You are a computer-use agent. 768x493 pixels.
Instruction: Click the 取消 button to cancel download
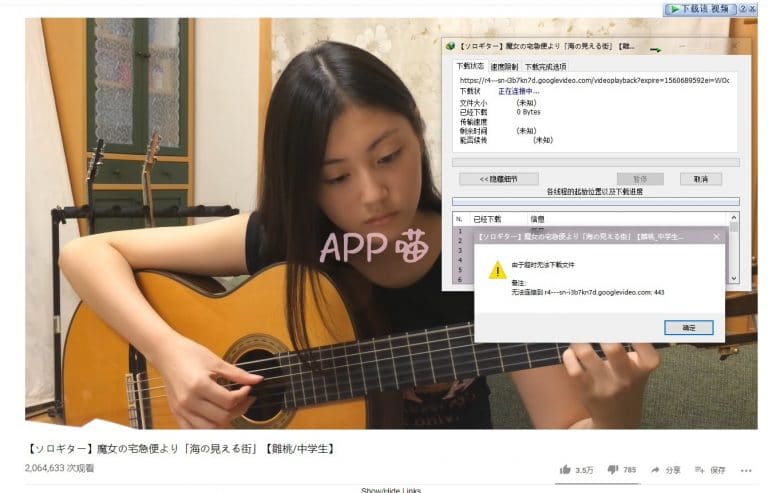click(x=700, y=179)
